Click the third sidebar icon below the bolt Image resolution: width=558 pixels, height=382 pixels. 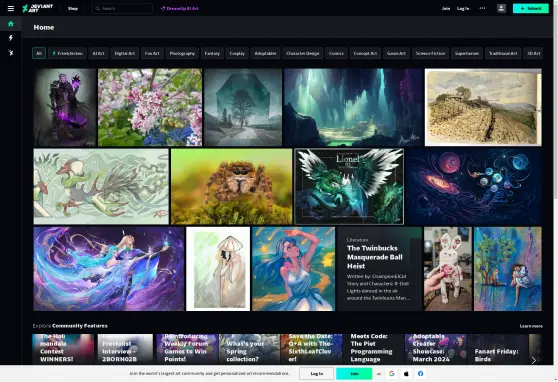click(x=11, y=53)
